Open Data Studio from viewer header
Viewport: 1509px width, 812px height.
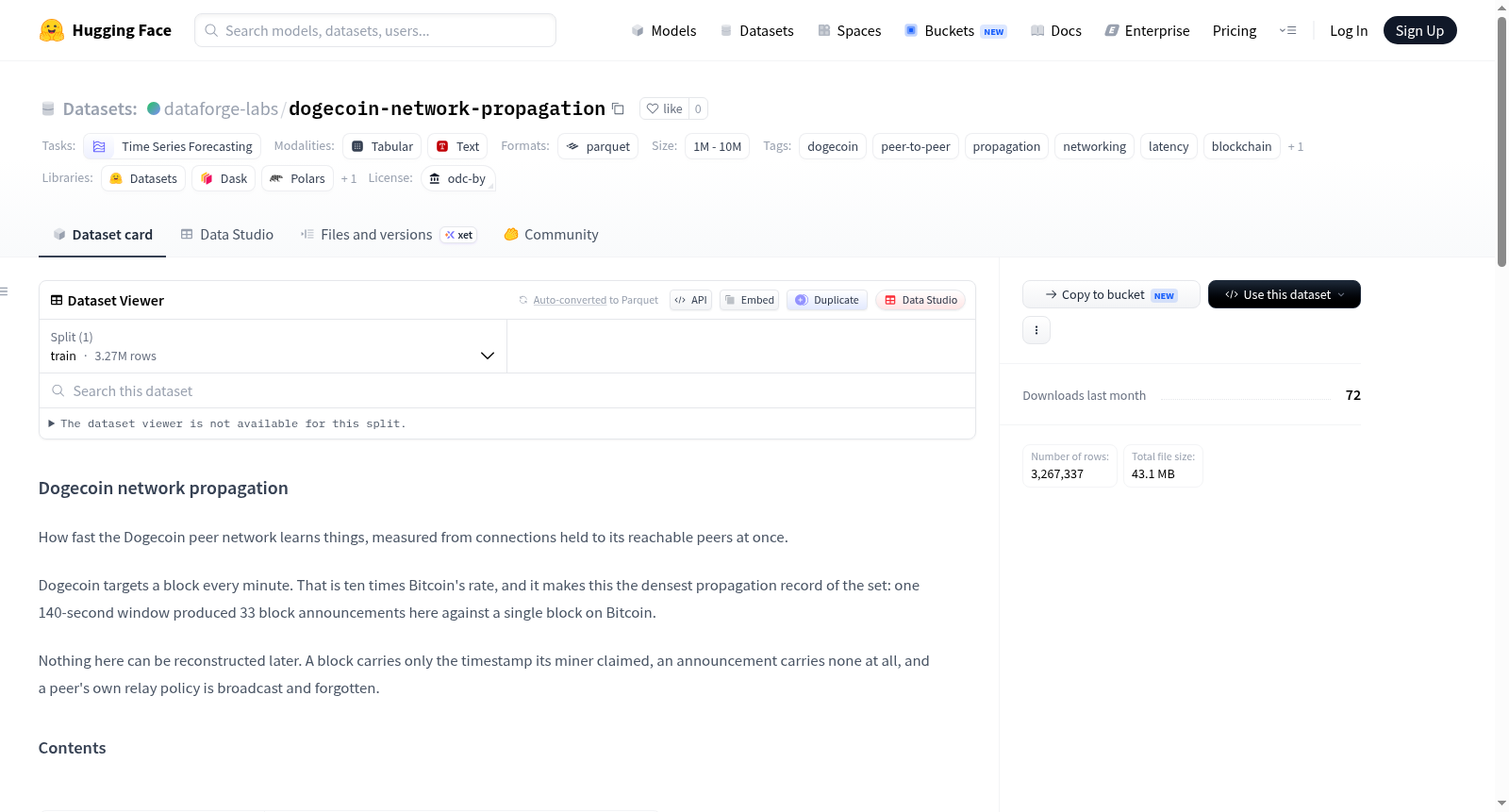click(x=920, y=300)
